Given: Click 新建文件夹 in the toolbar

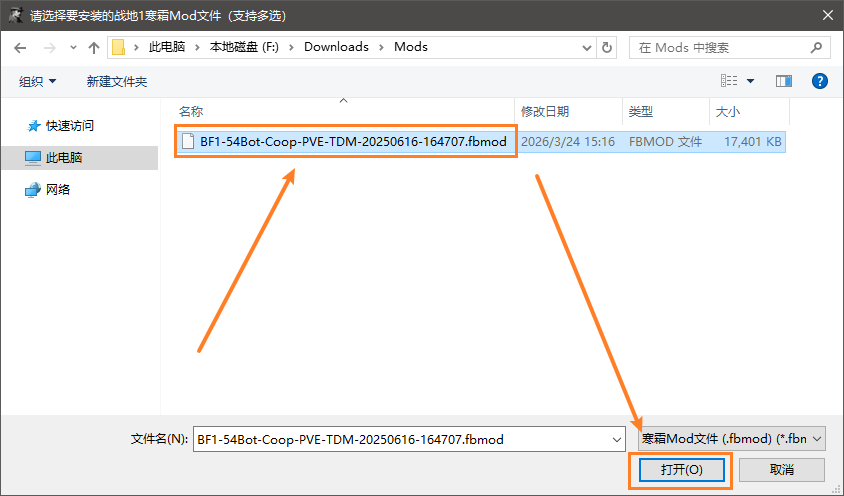Looking at the screenshot, I should (x=117, y=81).
